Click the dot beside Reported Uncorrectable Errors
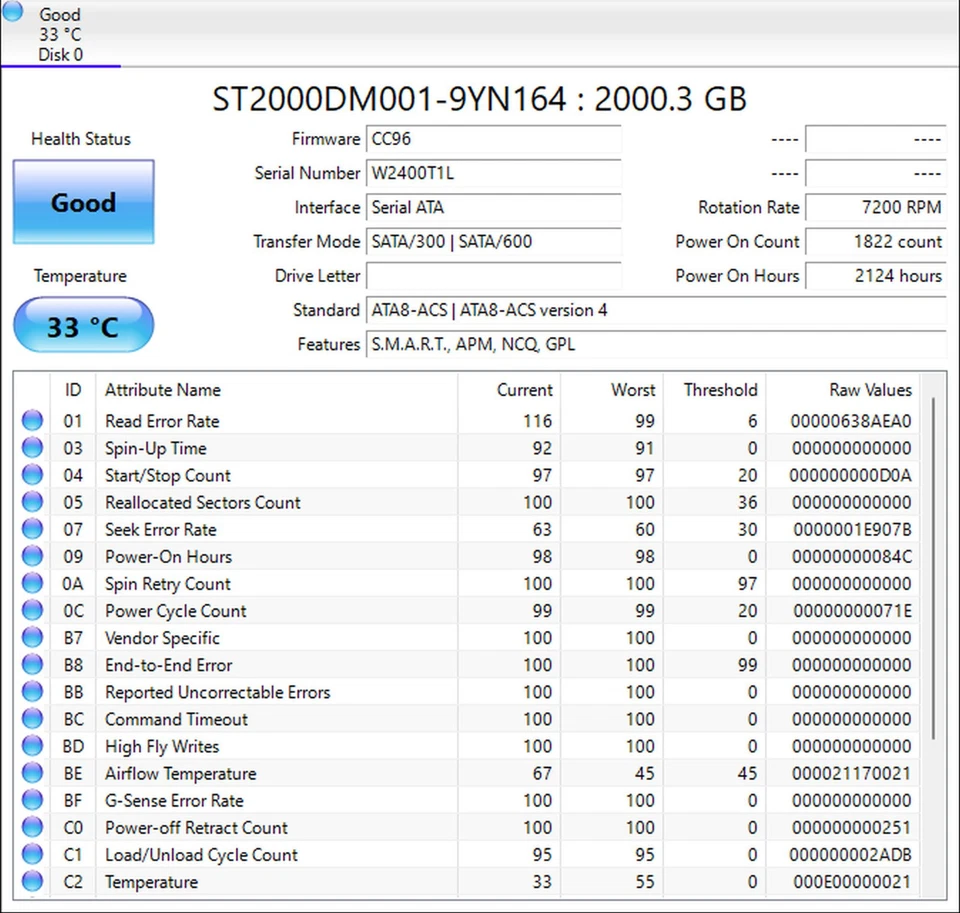The width and height of the screenshot is (960, 913). pyautogui.click(x=33, y=692)
